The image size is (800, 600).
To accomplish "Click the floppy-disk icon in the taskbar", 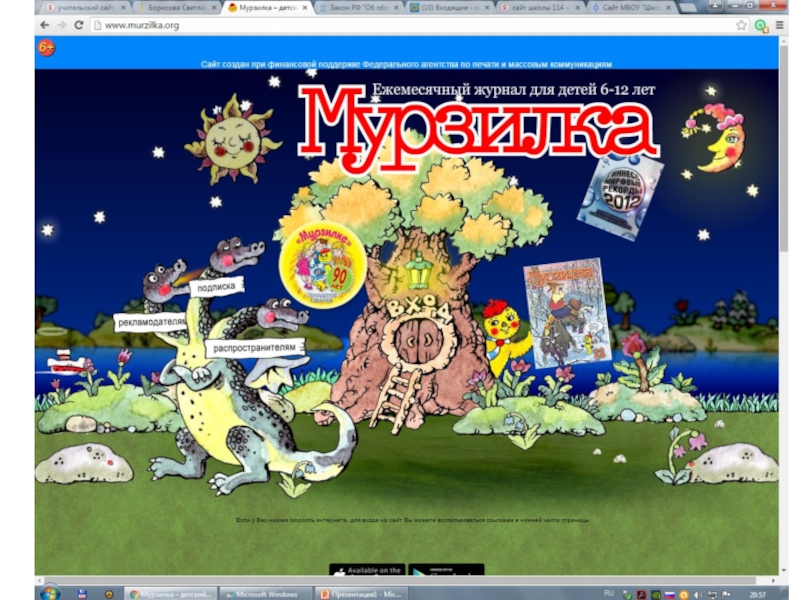I will pyautogui.click(x=82, y=594).
